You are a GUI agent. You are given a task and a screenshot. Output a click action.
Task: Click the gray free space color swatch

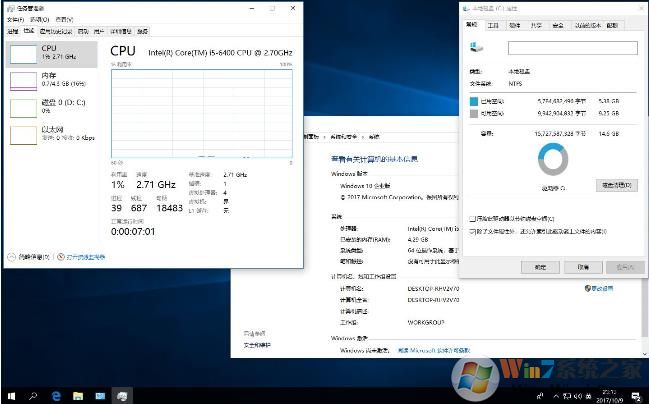tap(474, 113)
